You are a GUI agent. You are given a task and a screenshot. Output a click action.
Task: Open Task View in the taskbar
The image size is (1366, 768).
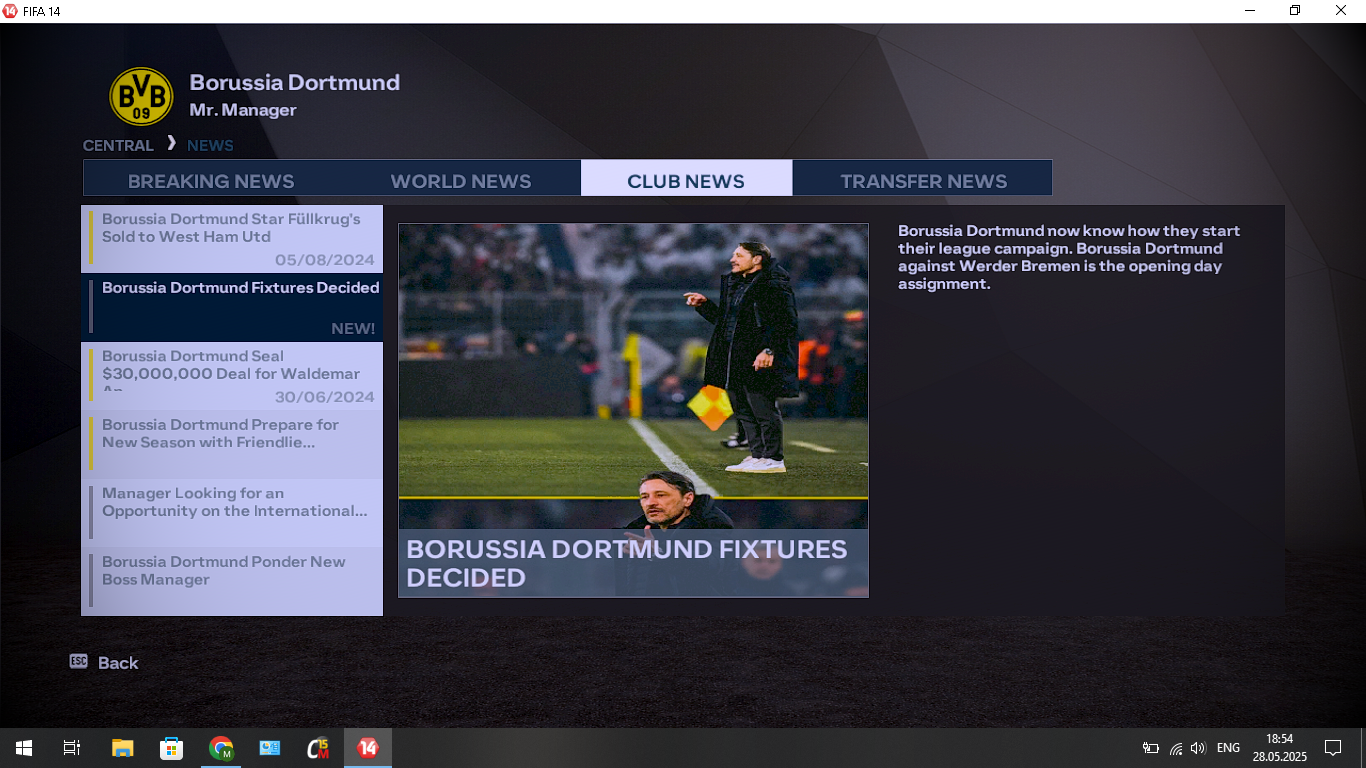72,748
